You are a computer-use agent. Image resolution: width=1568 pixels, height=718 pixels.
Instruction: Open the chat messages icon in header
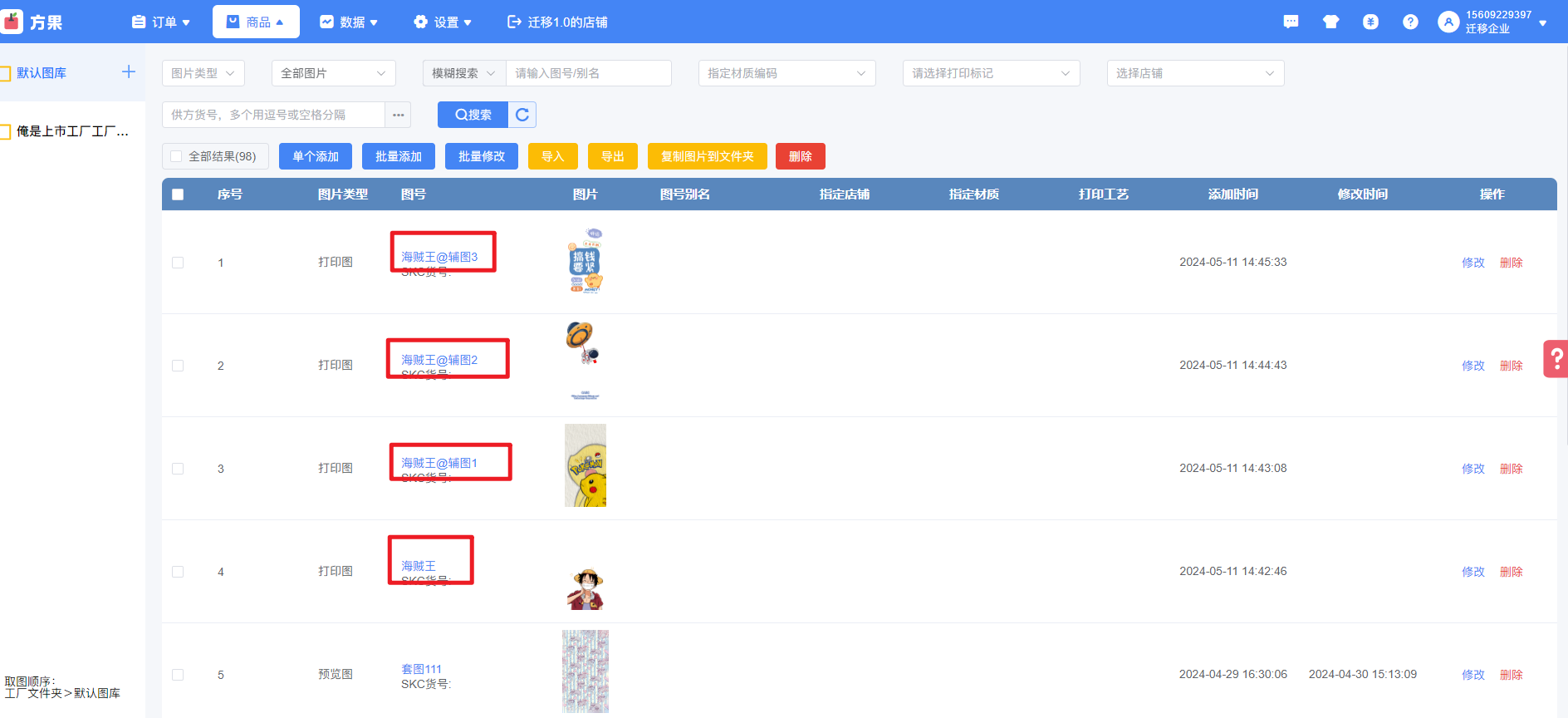(1291, 22)
